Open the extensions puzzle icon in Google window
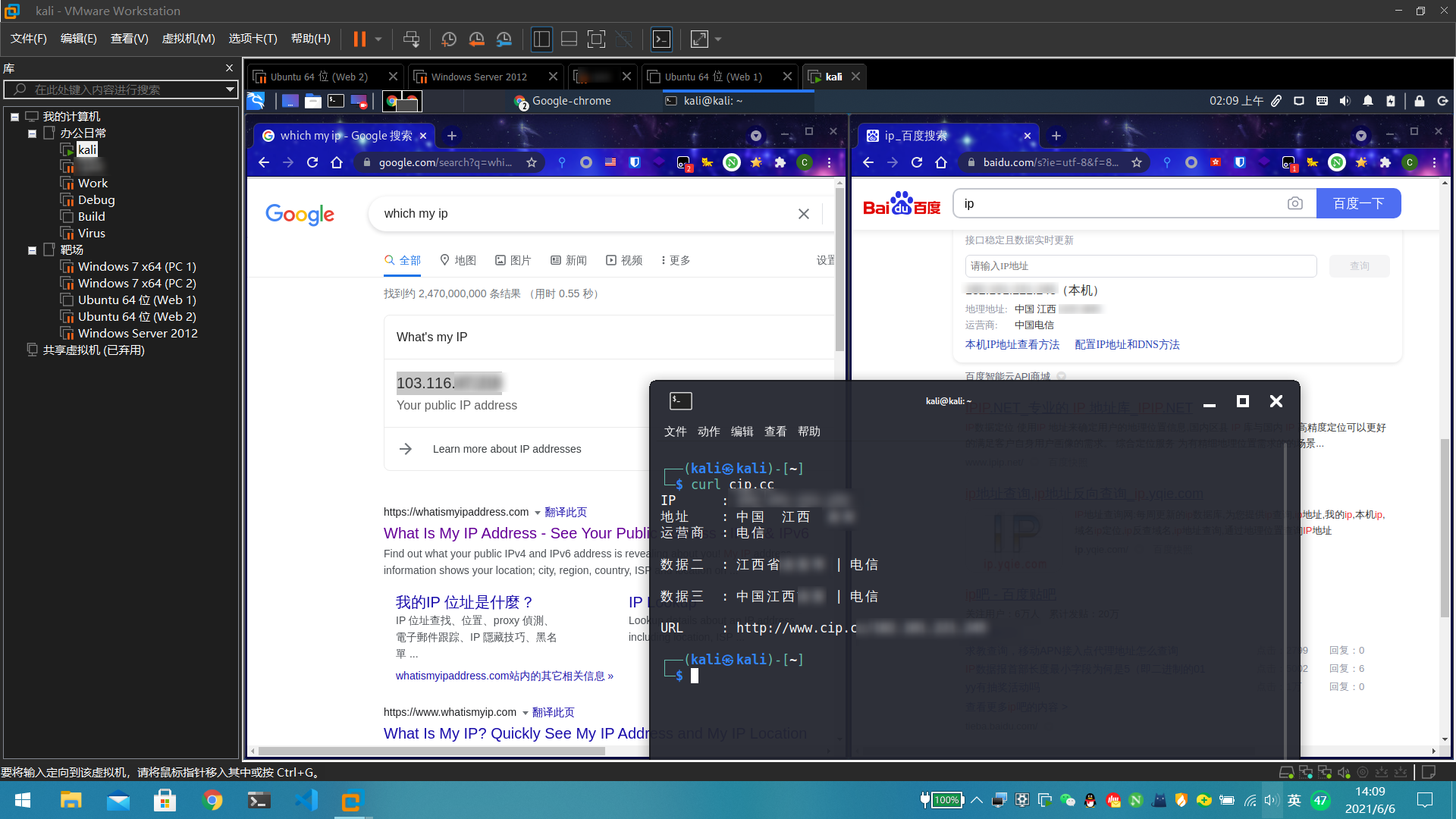This screenshot has width=1456, height=819. tap(780, 162)
